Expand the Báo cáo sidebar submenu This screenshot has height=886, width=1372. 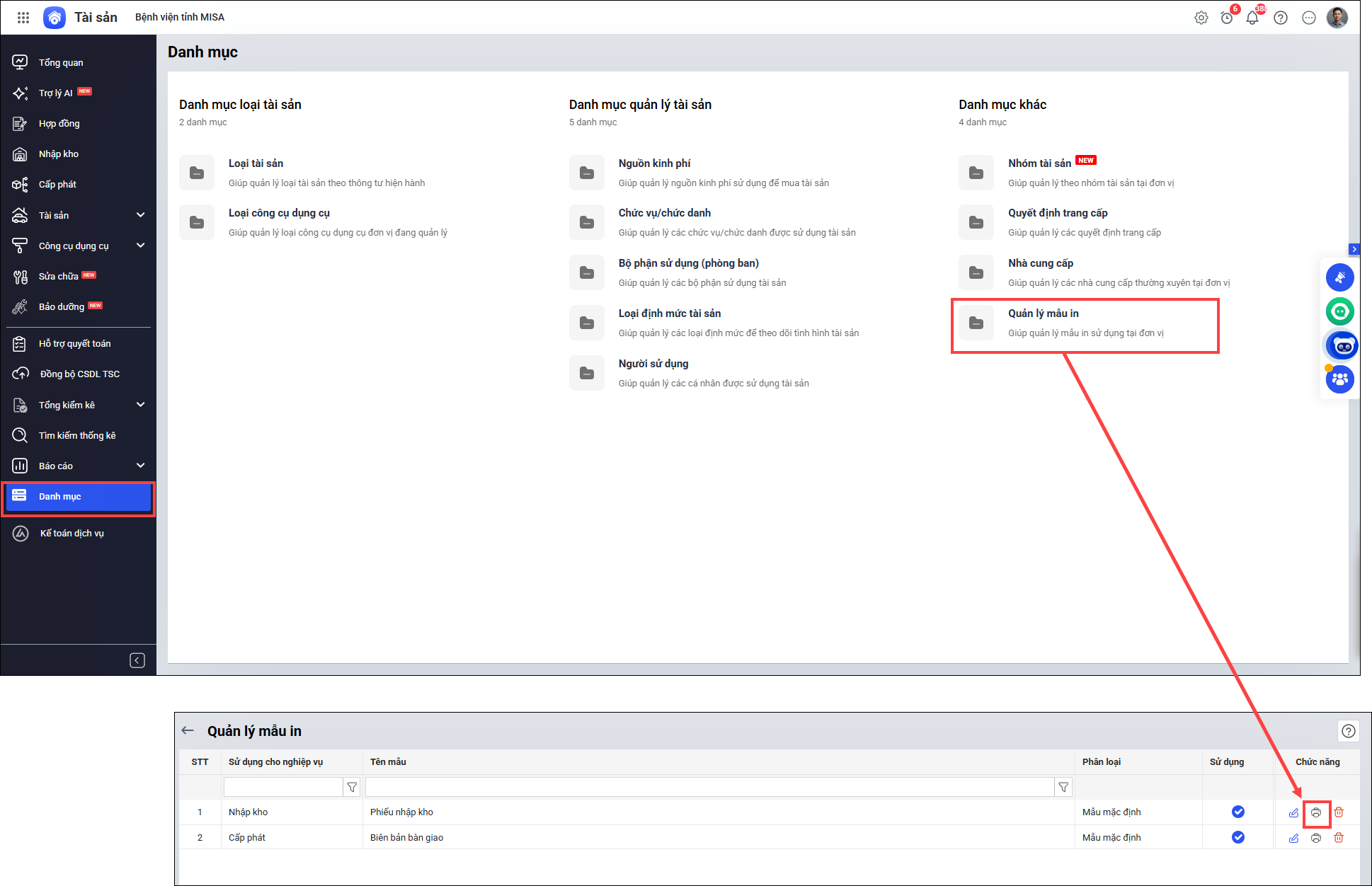coord(140,466)
